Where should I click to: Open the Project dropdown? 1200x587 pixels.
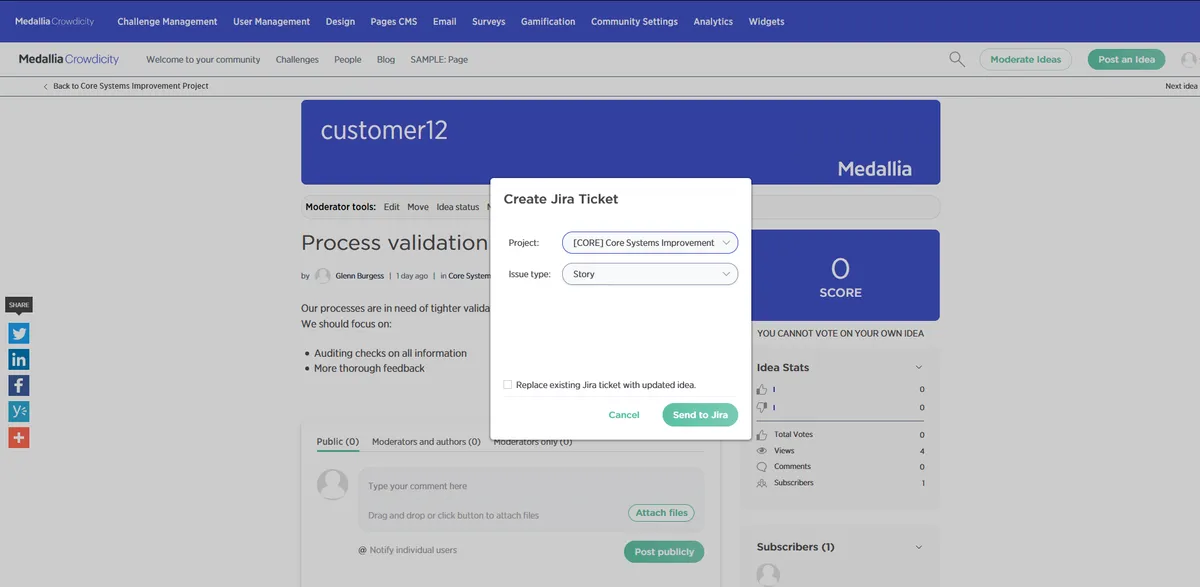point(650,242)
